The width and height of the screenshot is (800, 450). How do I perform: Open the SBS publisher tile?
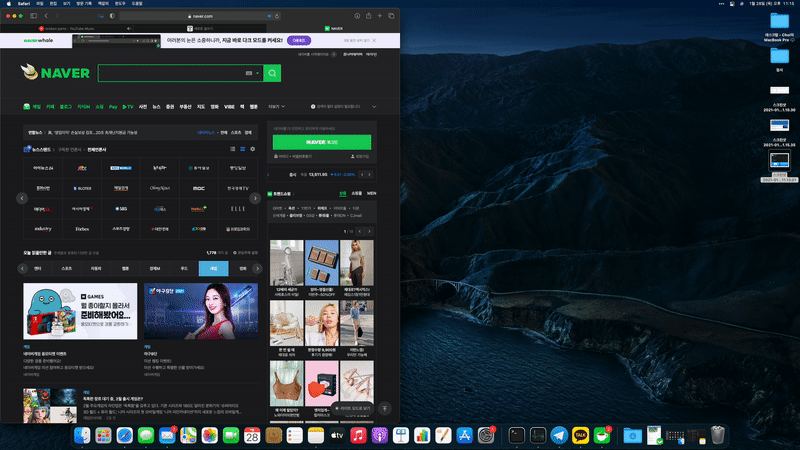click(x=121, y=209)
